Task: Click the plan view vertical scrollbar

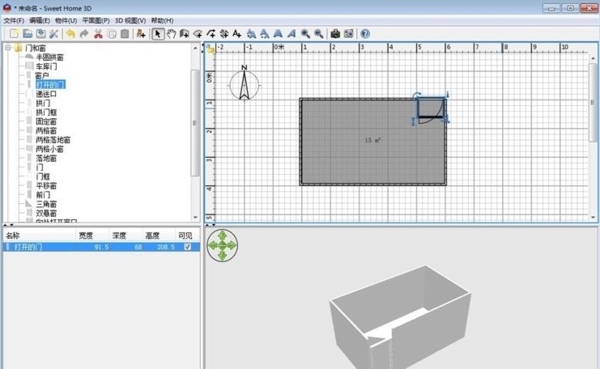Action: [593, 103]
